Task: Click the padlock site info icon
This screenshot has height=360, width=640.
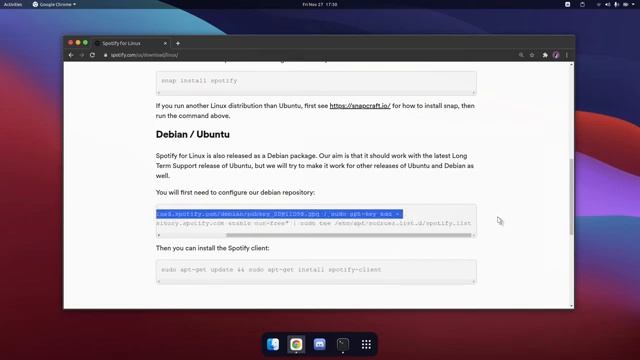Action: (x=105, y=55)
